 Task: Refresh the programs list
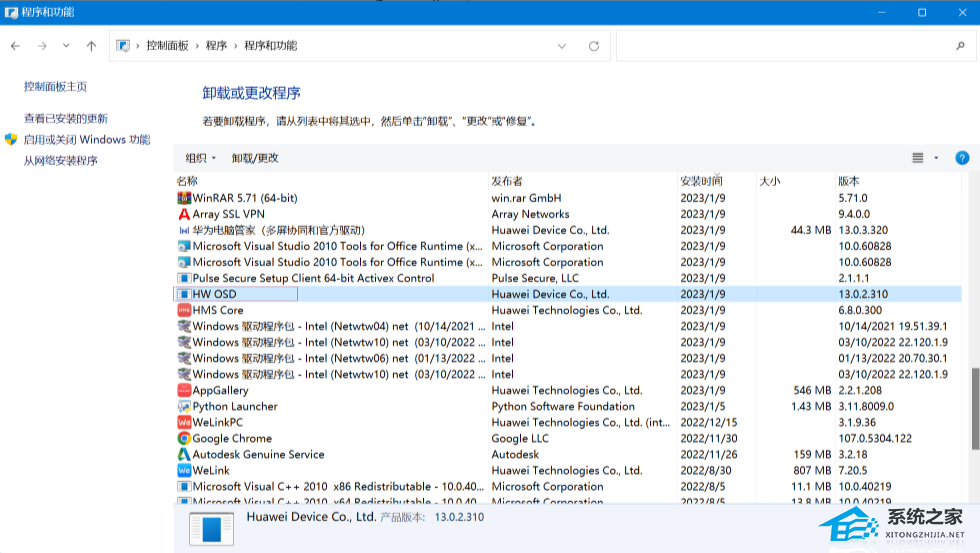[594, 46]
